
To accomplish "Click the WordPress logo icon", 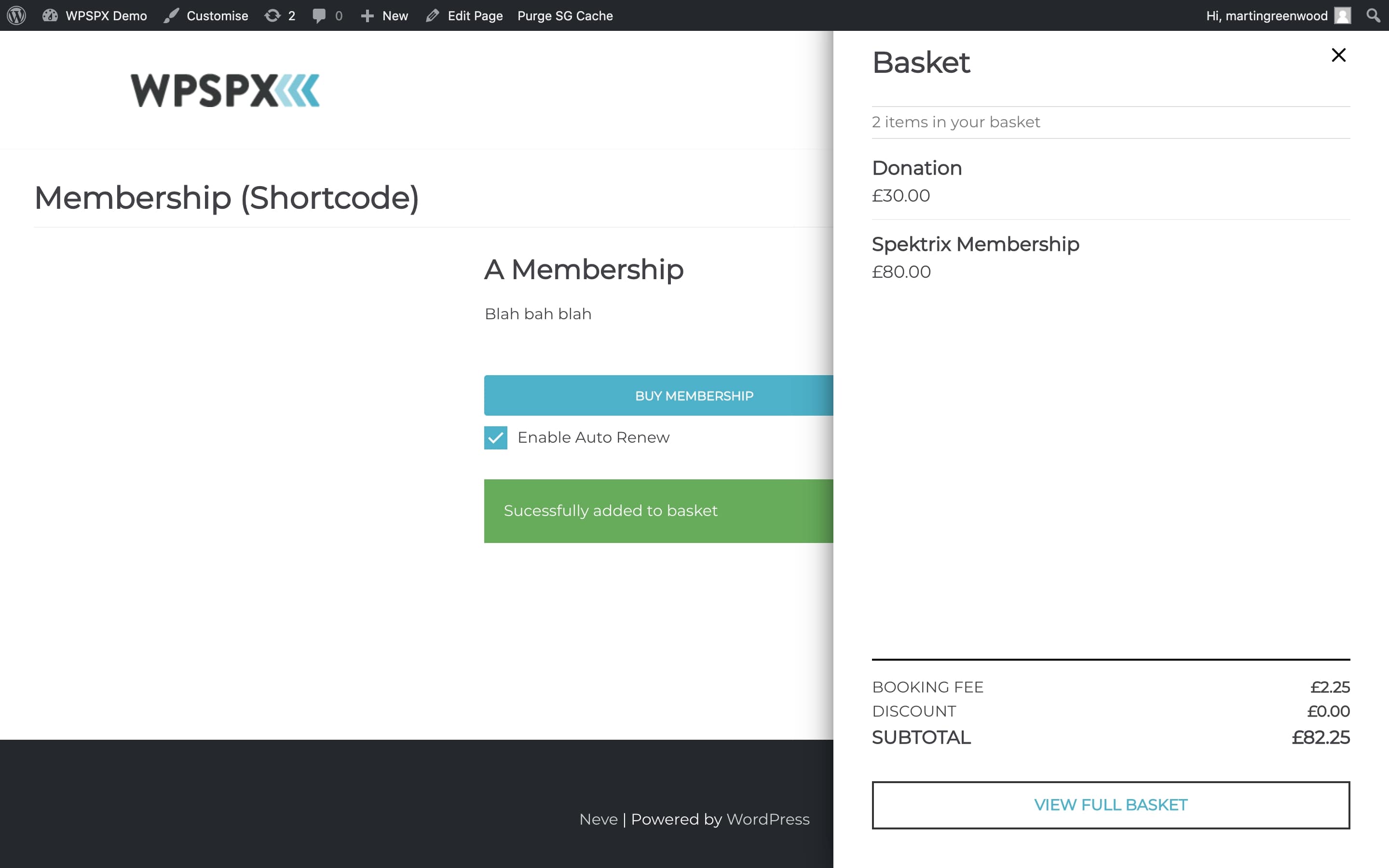I will 17,15.
